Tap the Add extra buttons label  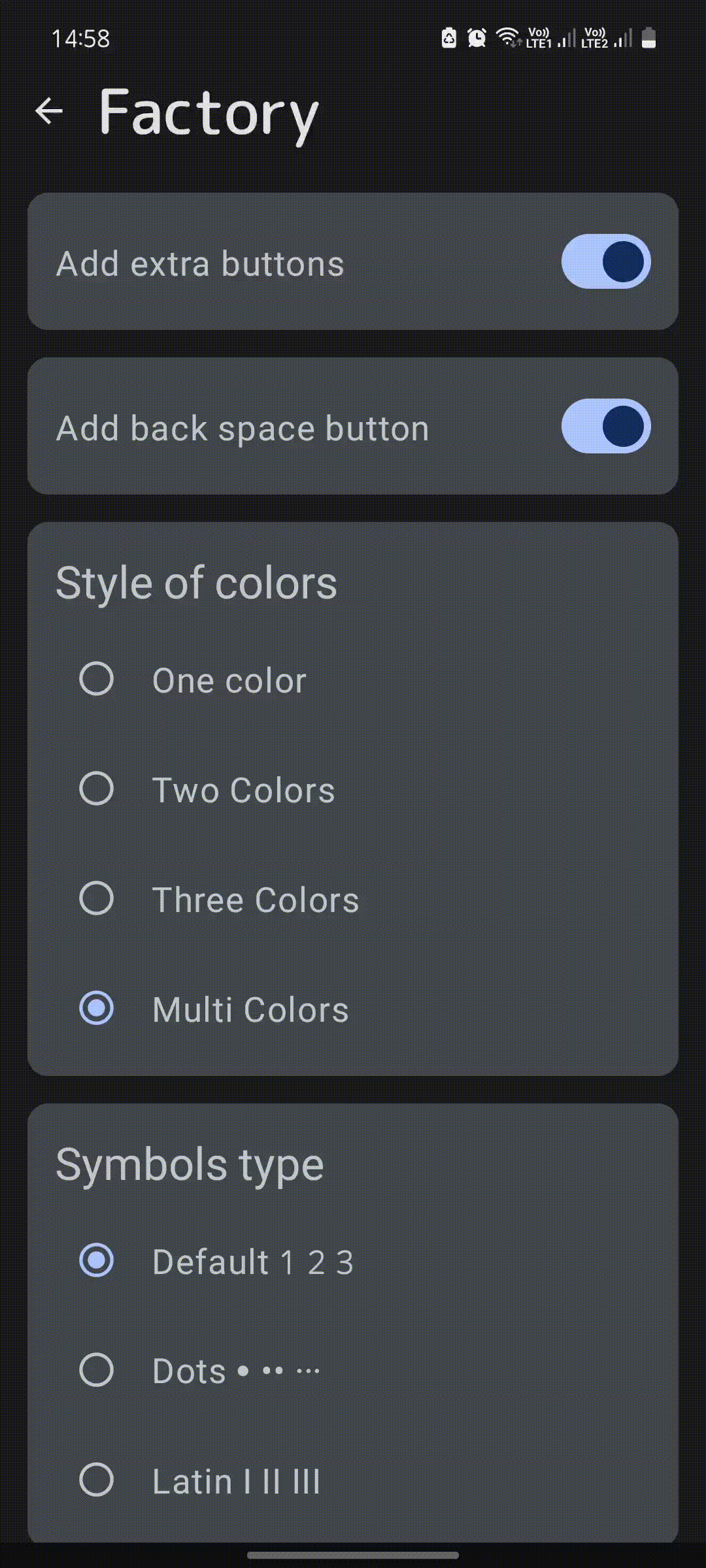[x=200, y=264]
